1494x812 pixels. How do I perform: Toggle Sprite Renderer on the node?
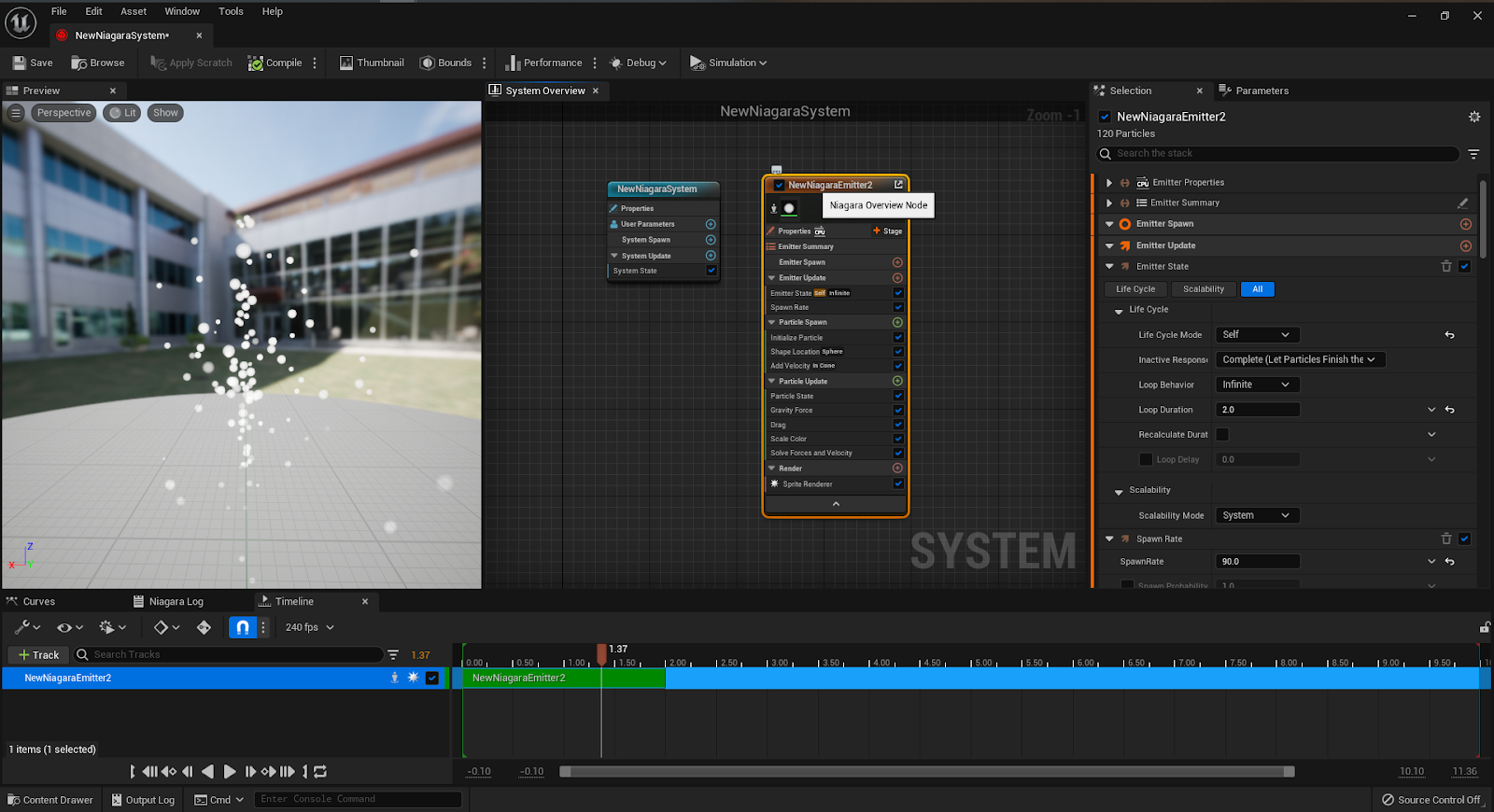pyautogui.click(x=898, y=483)
